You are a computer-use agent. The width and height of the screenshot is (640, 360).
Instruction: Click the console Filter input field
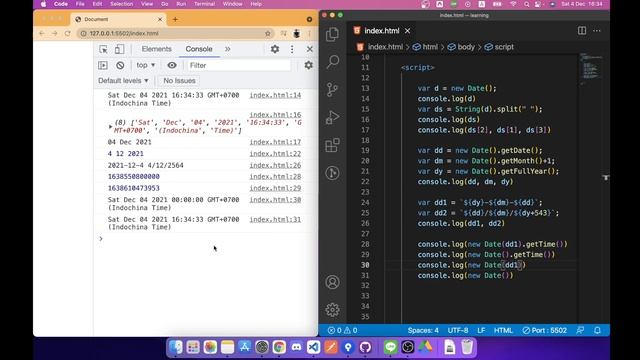[239, 65]
